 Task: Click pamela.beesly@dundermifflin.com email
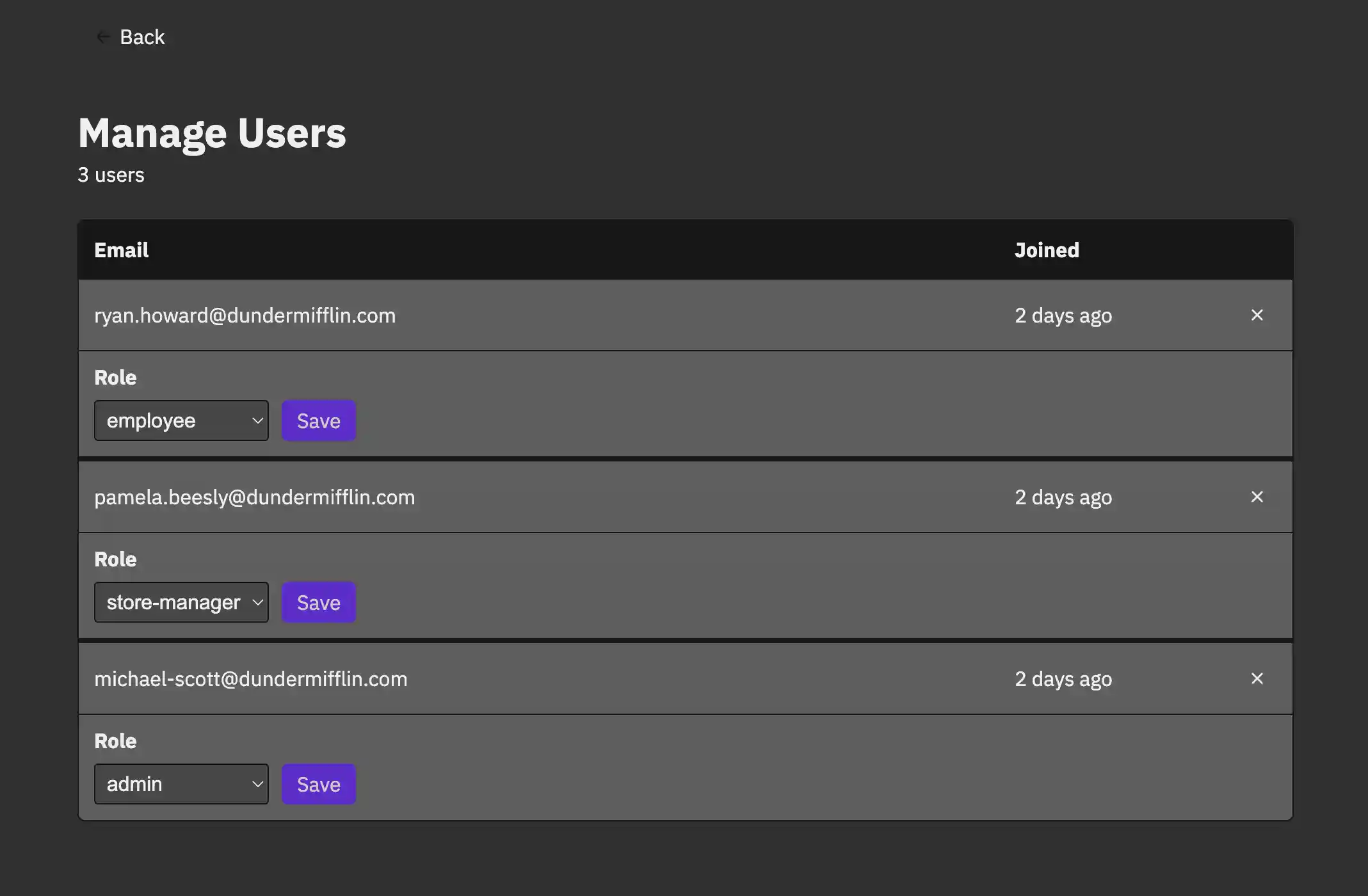point(254,497)
